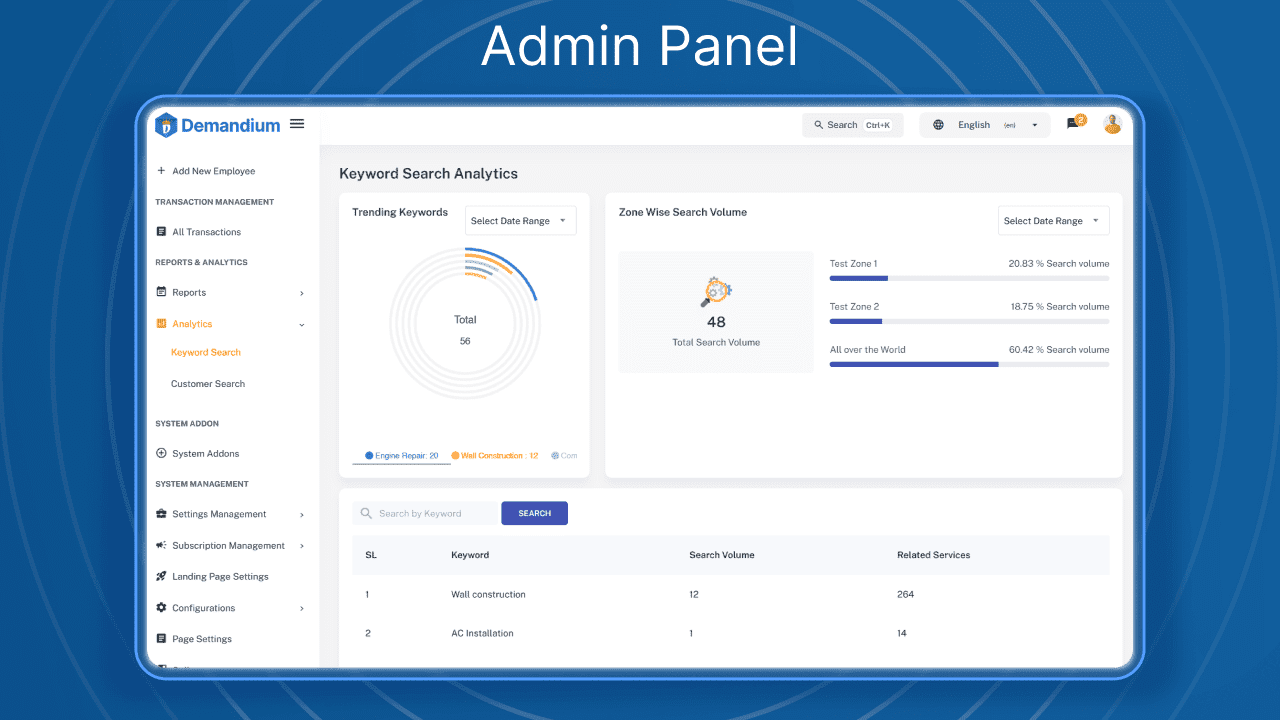Toggle the sidebar with the hamburger icon
This screenshot has height=720, width=1280.
(x=296, y=123)
